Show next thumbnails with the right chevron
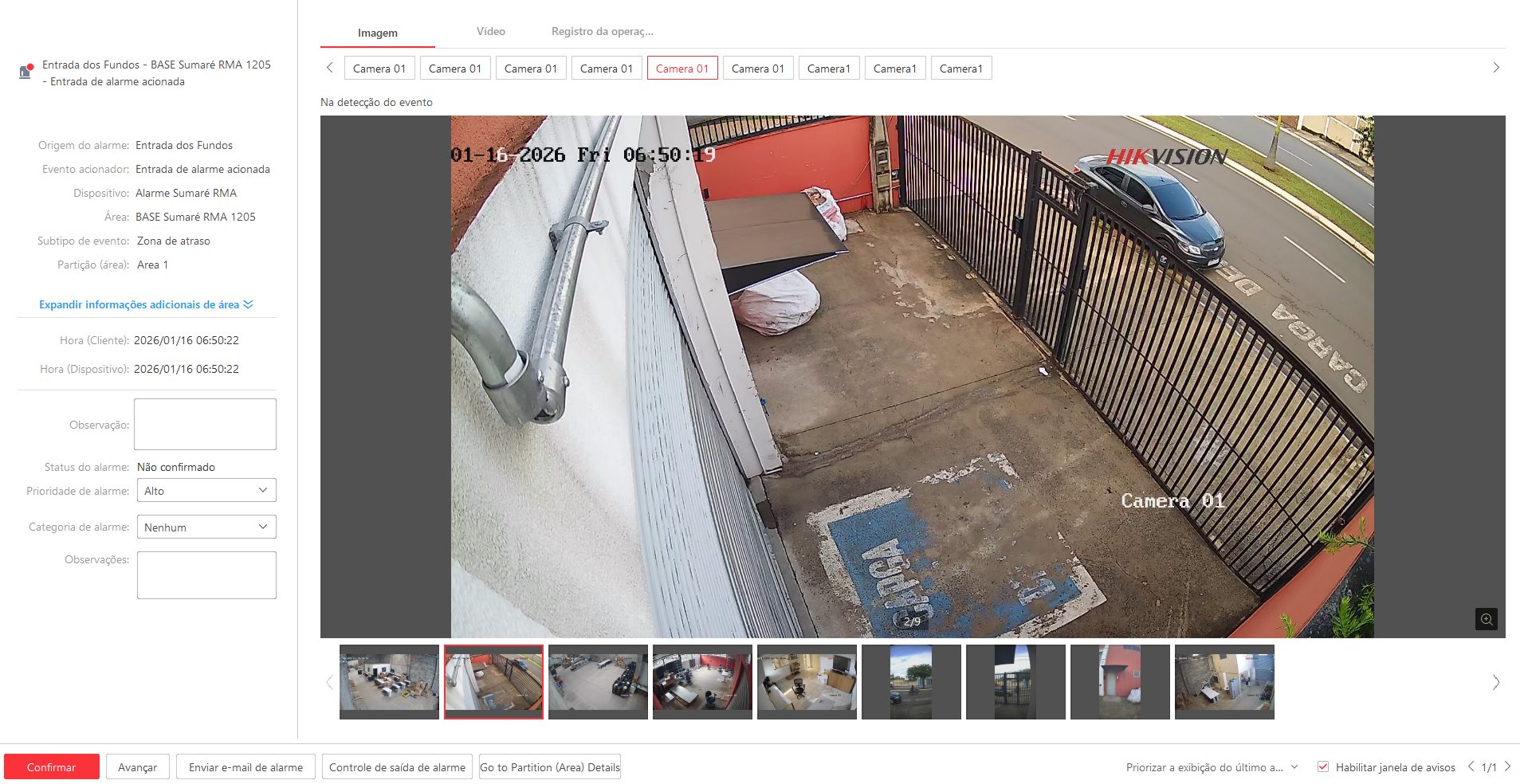 click(1496, 682)
